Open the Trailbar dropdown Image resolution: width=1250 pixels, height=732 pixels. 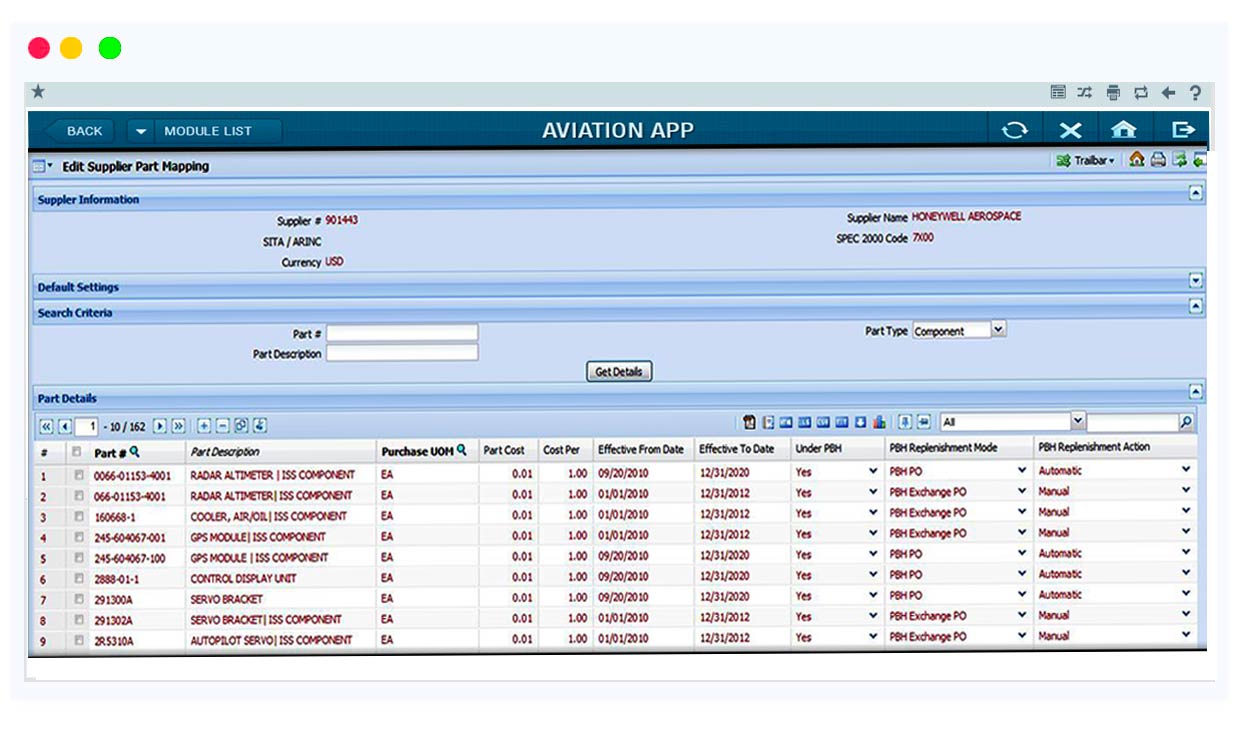pyautogui.click(x=1086, y=160)
